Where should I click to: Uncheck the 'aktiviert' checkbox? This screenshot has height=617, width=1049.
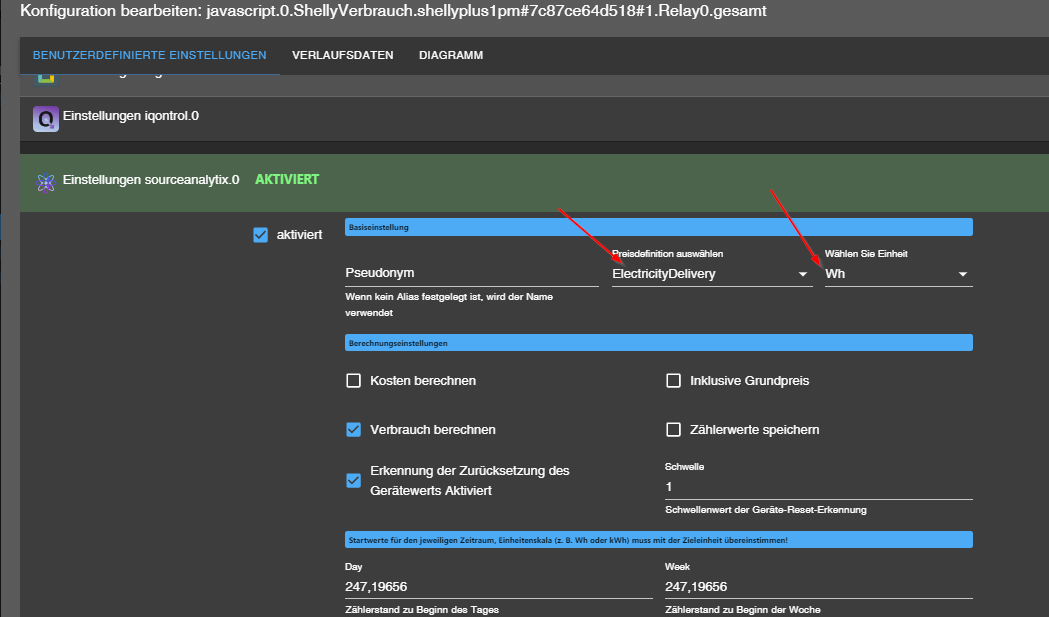pos(260,235)
